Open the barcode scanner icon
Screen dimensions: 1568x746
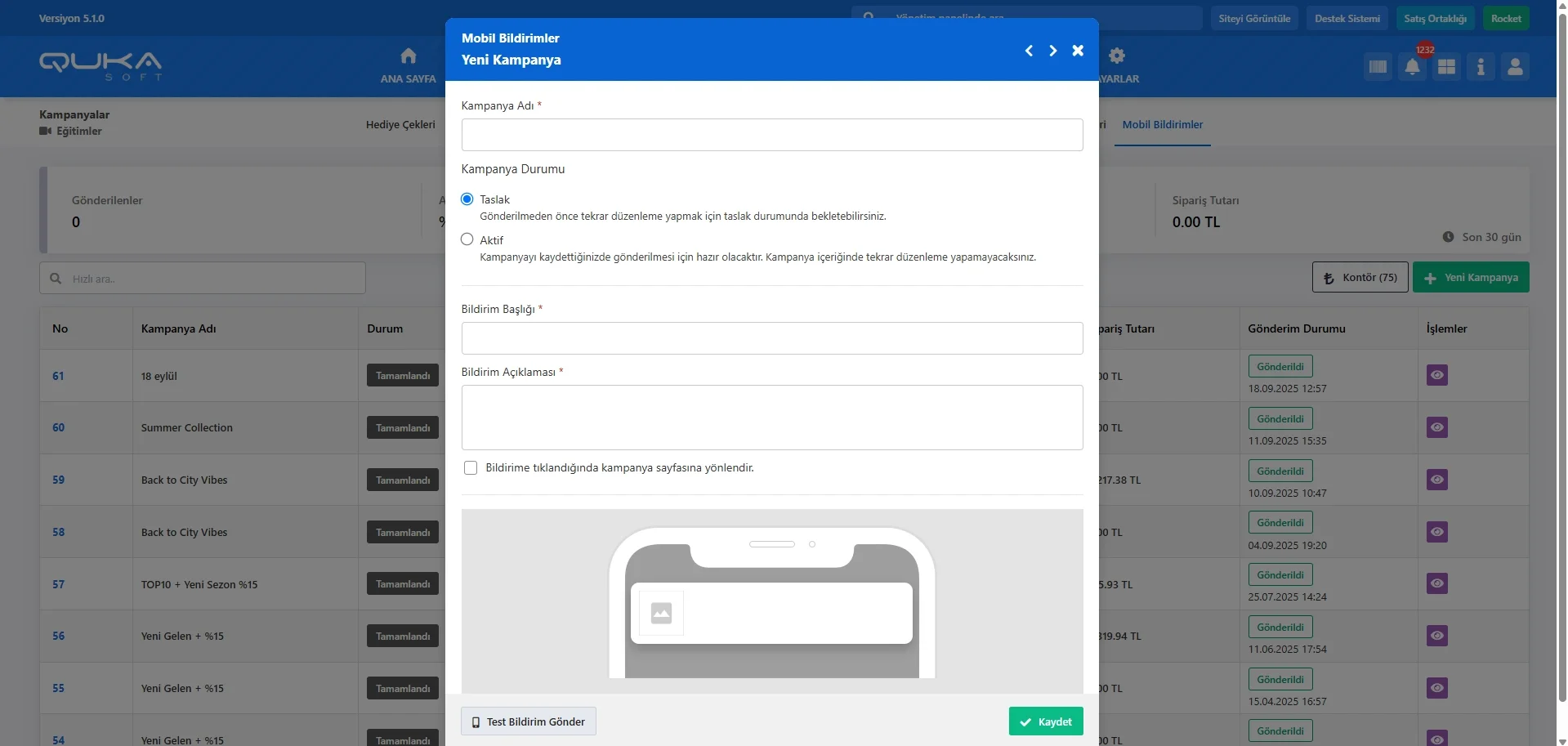[x=1378, y=67]
